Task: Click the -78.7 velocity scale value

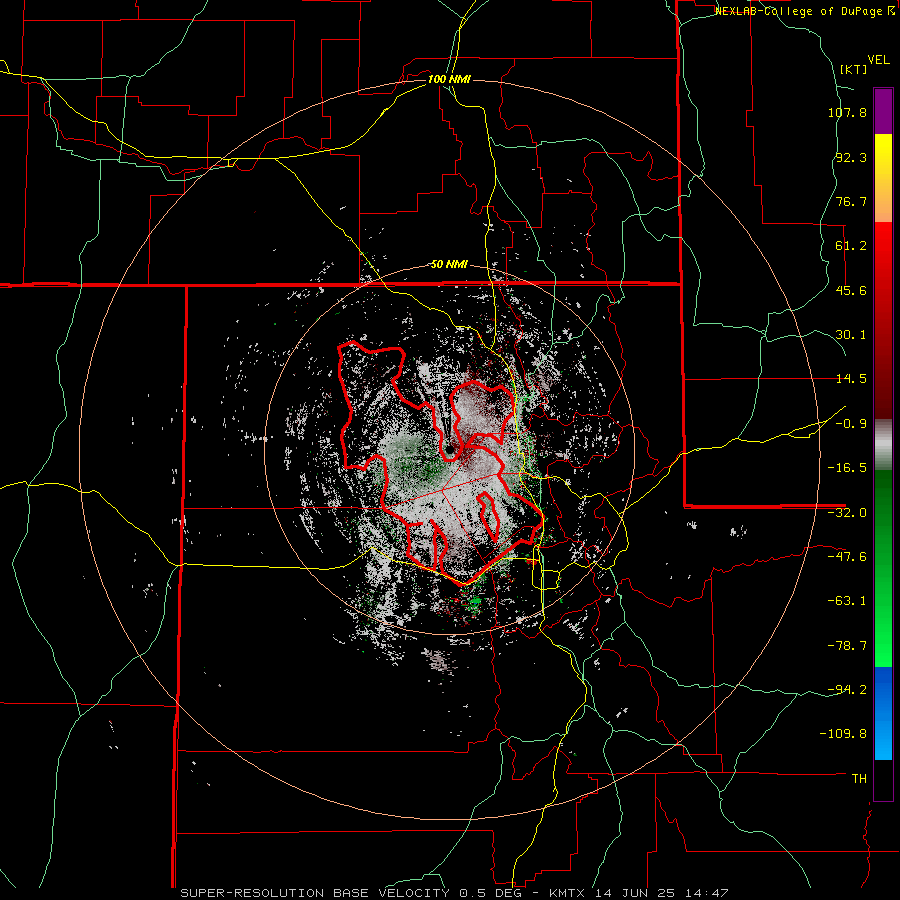Action: pos(847,646)
